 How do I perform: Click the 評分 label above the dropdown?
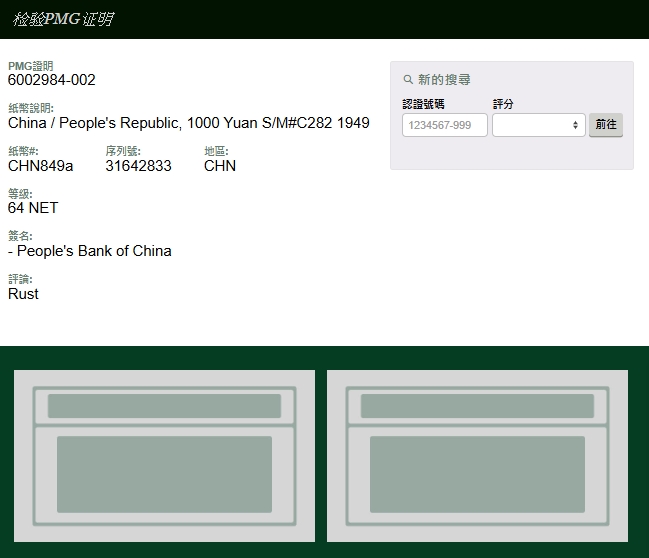pyautogui.click(x=503, y=104)
